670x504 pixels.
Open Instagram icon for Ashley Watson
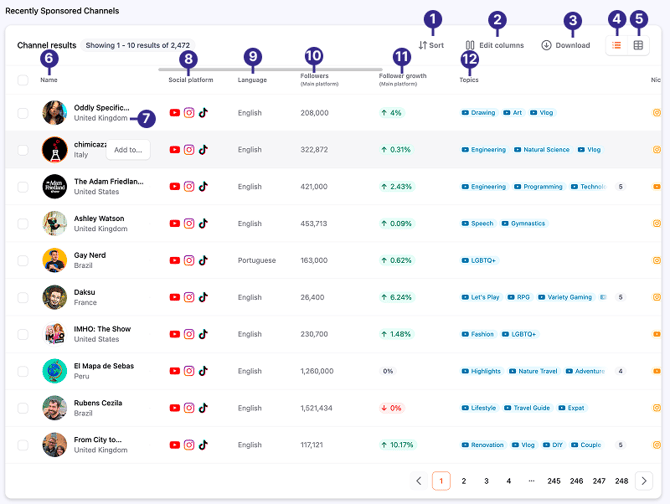pos(189,224)
